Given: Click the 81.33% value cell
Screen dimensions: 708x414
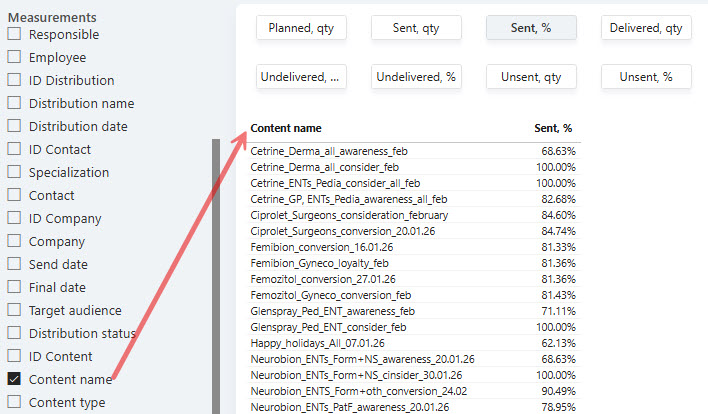Looking at the screenshot, I should pyautogui.click(x=559, y=247).
